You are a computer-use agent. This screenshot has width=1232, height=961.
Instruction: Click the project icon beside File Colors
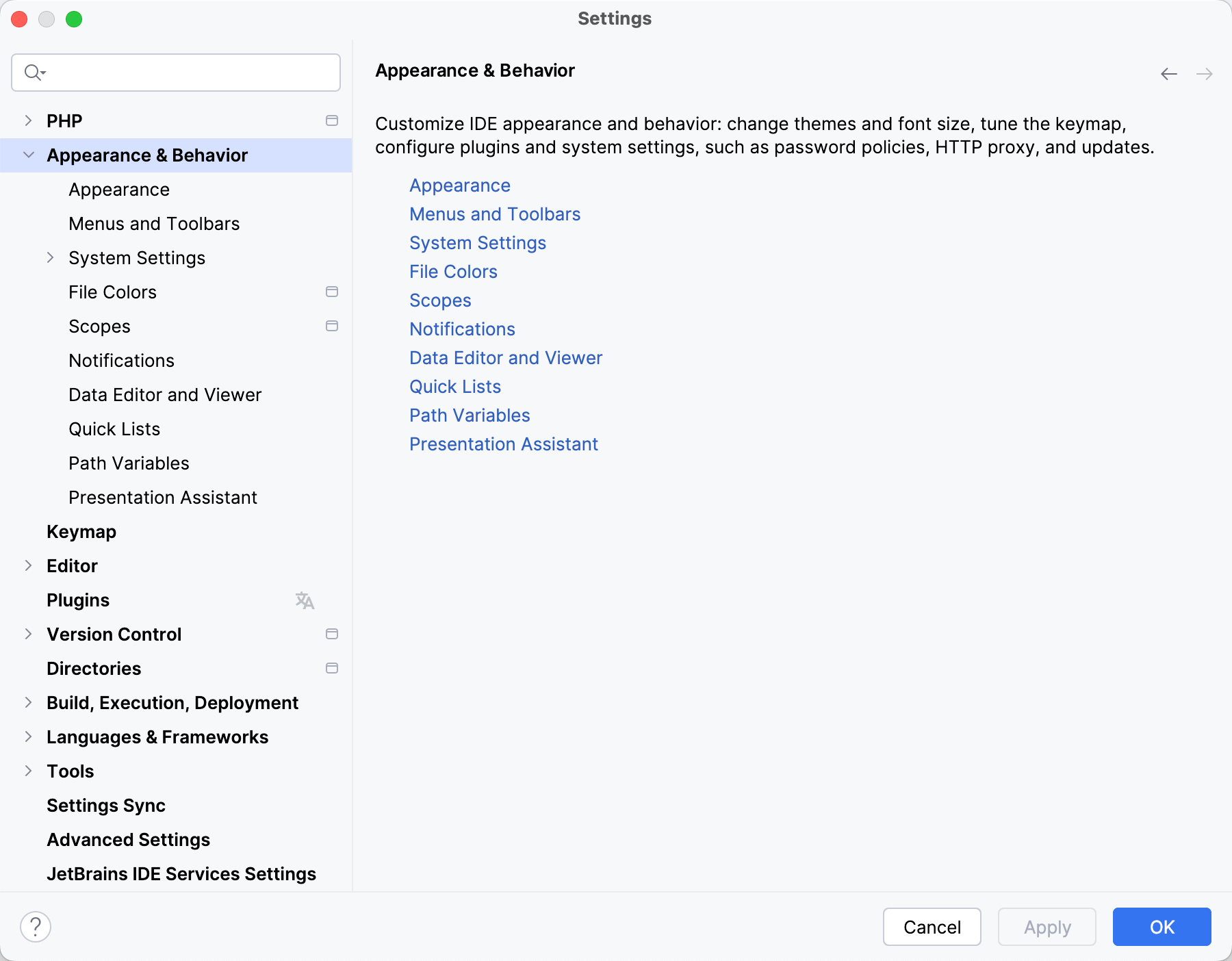333,292
